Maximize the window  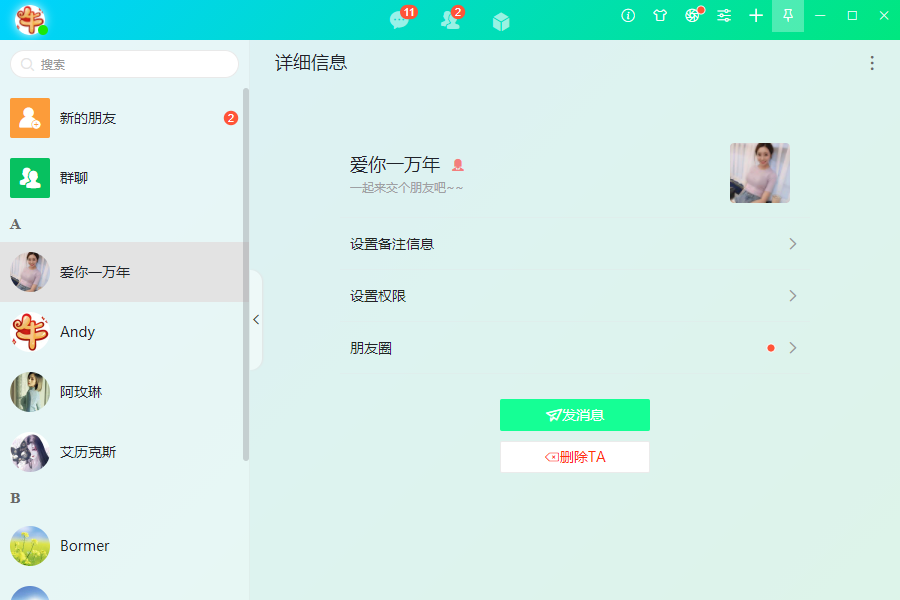click(x=852, y=16)
